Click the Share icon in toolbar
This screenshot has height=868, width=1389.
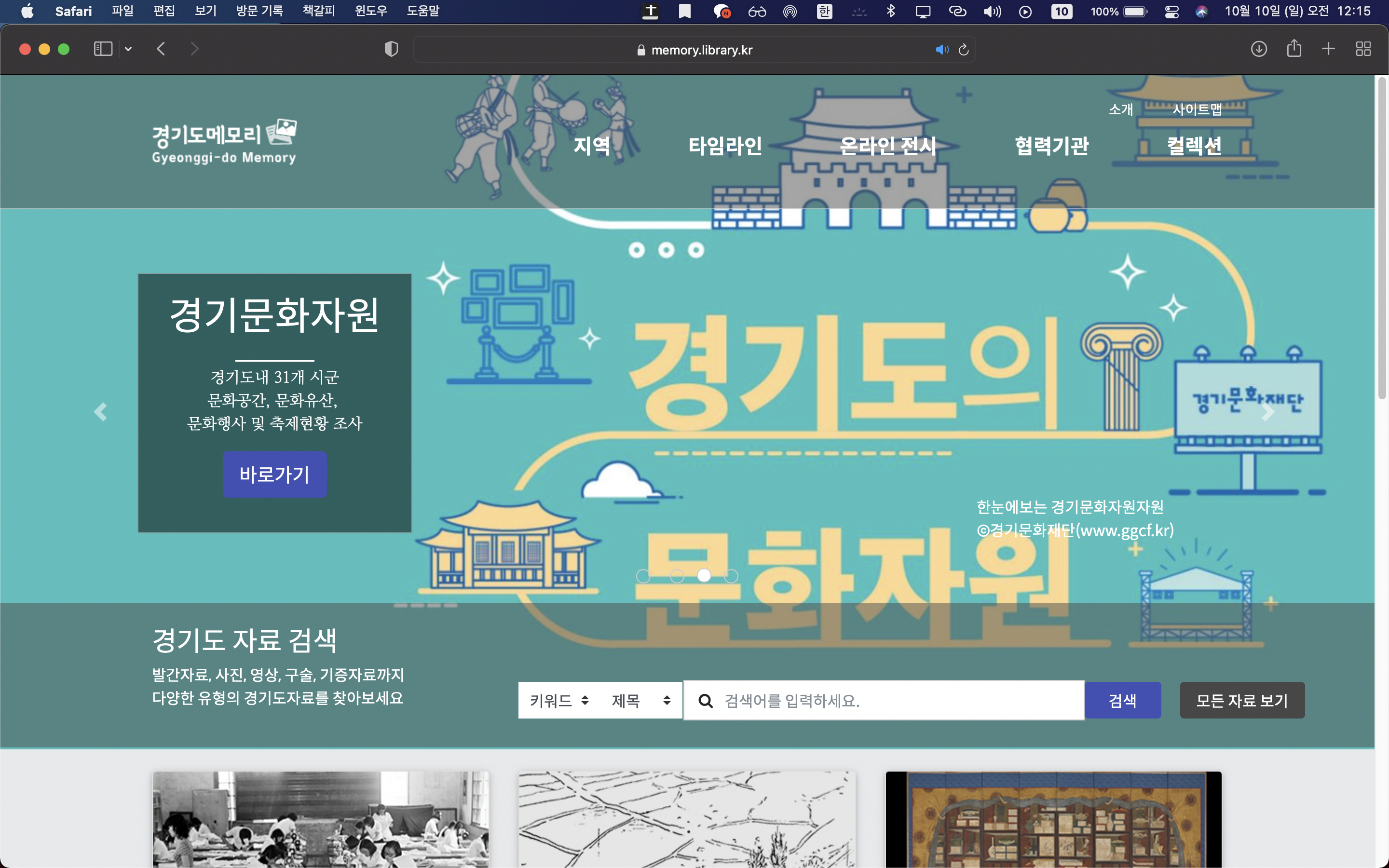[1294, 49]
